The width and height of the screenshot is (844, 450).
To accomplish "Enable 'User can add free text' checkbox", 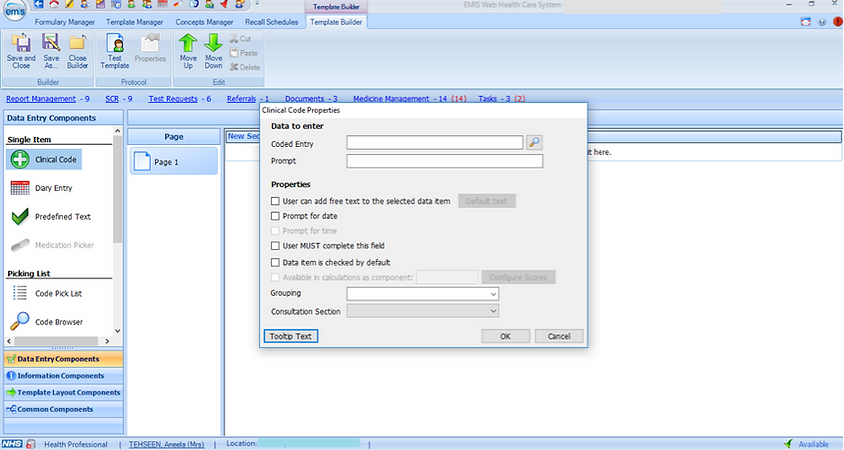I will click(x=275, y=201).
